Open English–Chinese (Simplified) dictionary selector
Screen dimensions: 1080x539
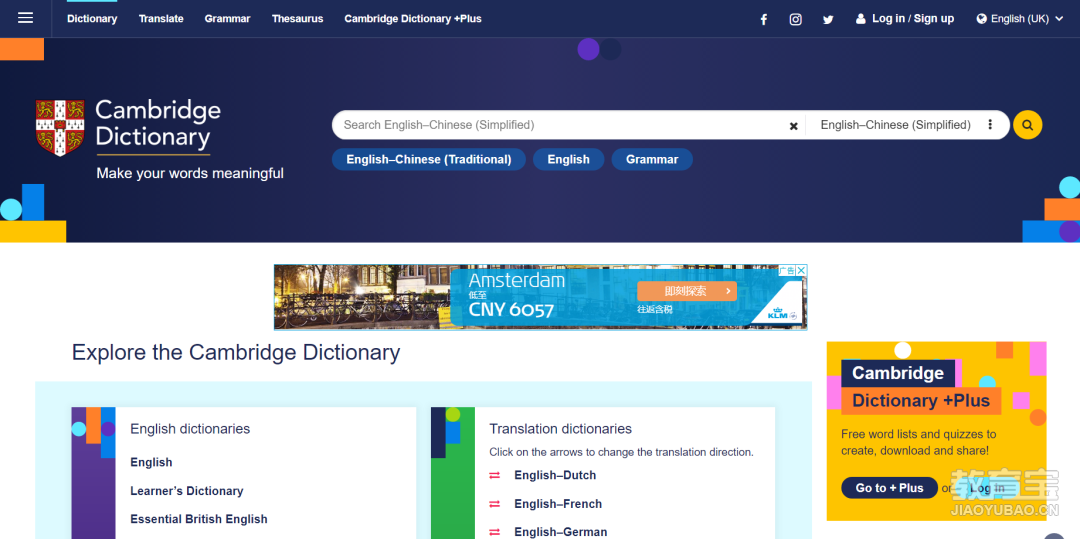[895, 125]
